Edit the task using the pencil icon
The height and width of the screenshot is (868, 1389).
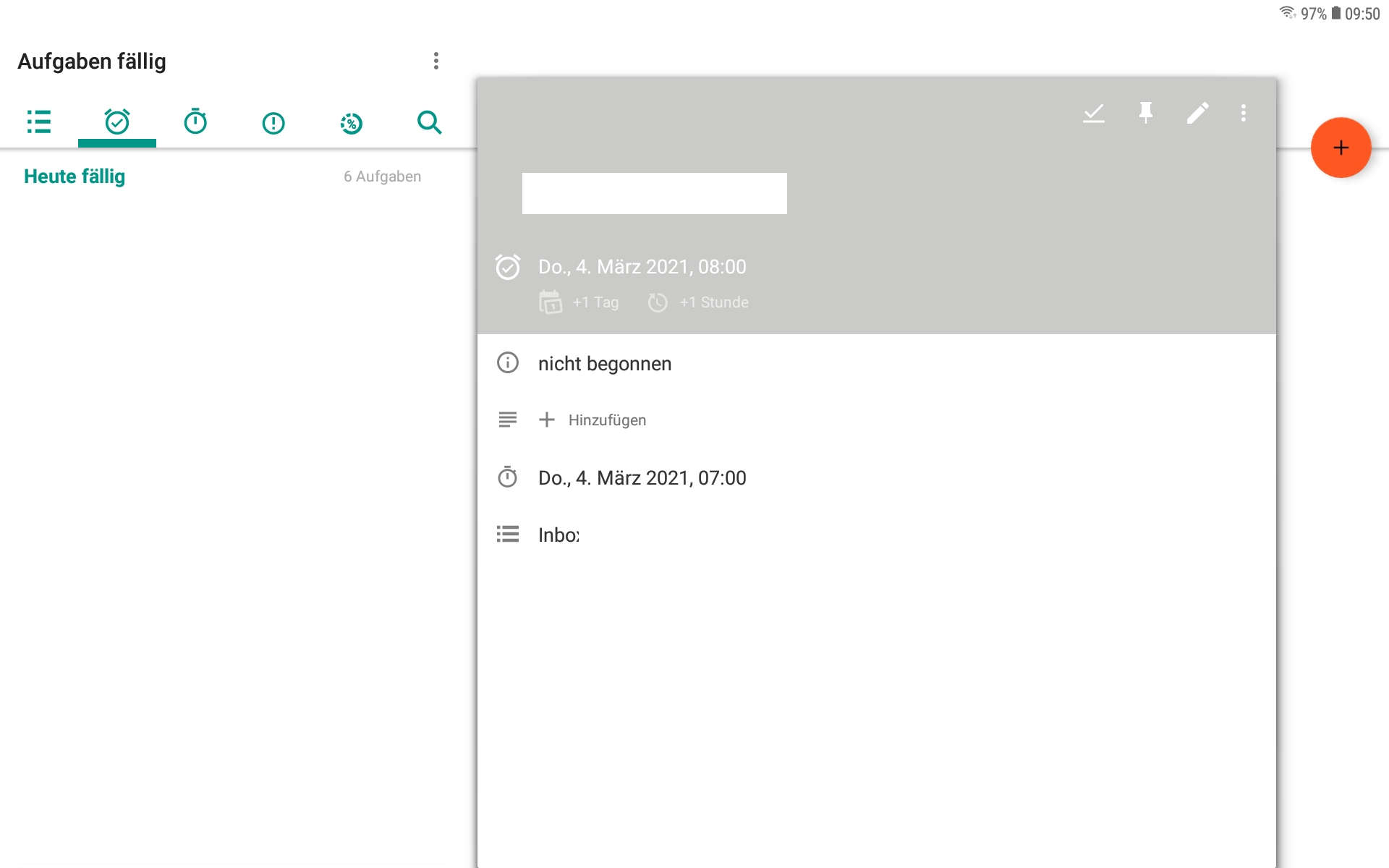click(x=1198, y=113)
